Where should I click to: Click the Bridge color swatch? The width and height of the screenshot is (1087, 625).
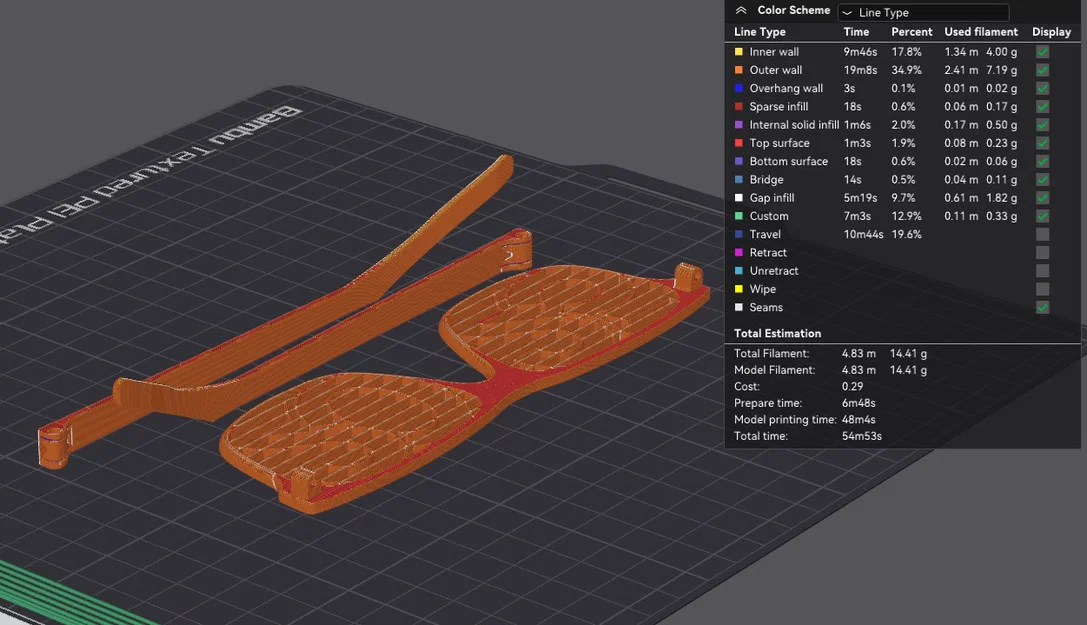click(738, 179)
